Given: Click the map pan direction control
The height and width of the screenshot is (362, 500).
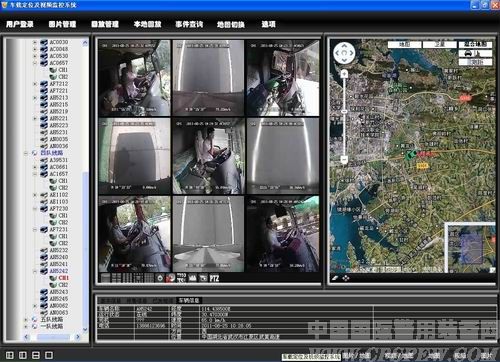Looking at the screenshot, I should click(x=344, y=53).
